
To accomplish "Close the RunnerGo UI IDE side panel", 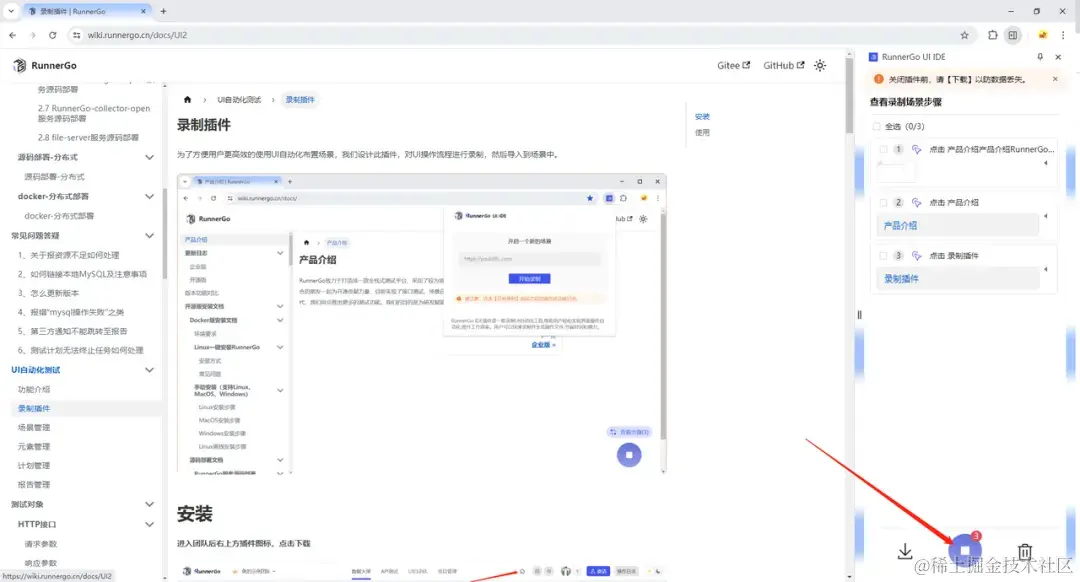I will coord(1059,57).
